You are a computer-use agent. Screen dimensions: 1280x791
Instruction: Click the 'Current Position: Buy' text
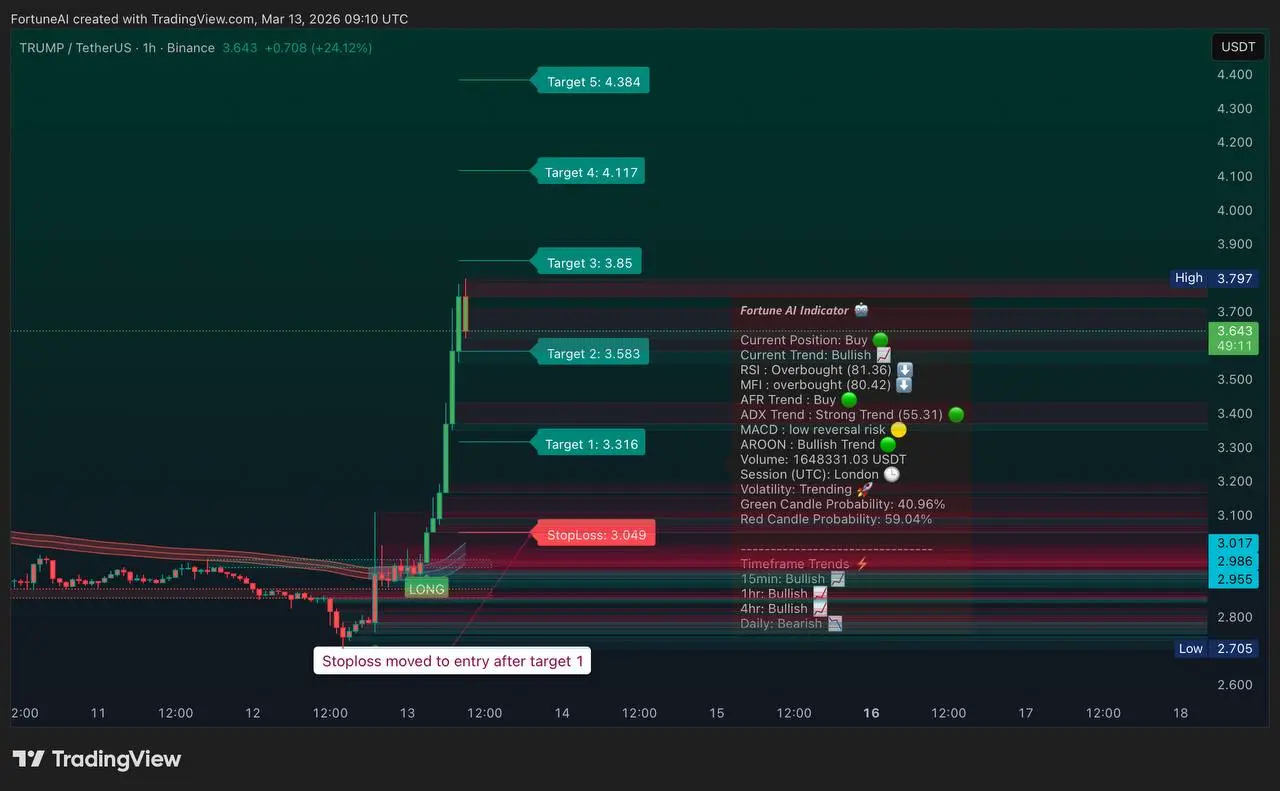[x=804, y=340]
